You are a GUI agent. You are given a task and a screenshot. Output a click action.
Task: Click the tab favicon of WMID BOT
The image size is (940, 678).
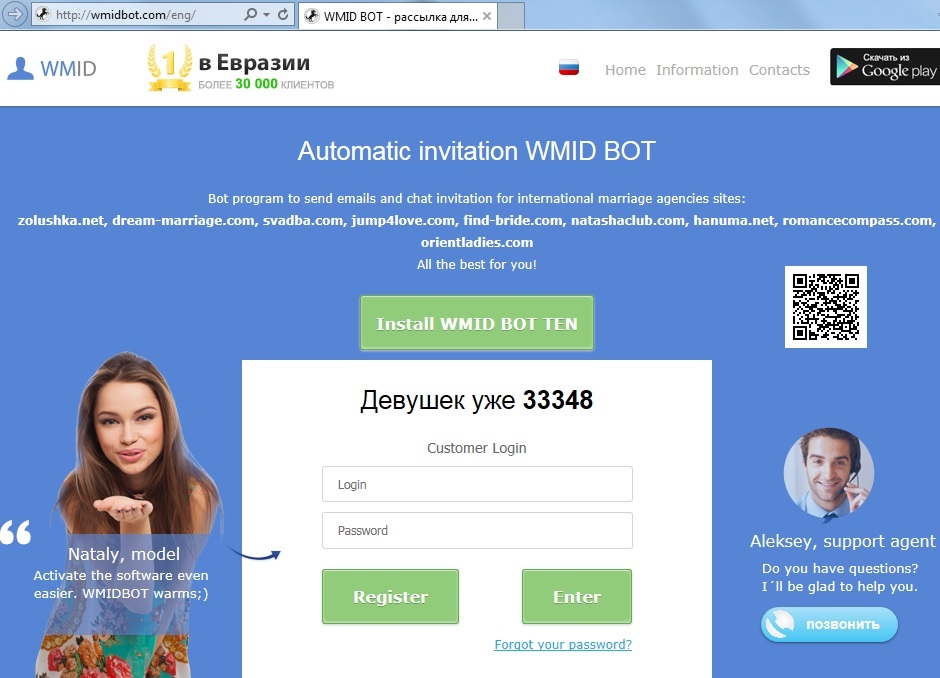click(312, 16)
